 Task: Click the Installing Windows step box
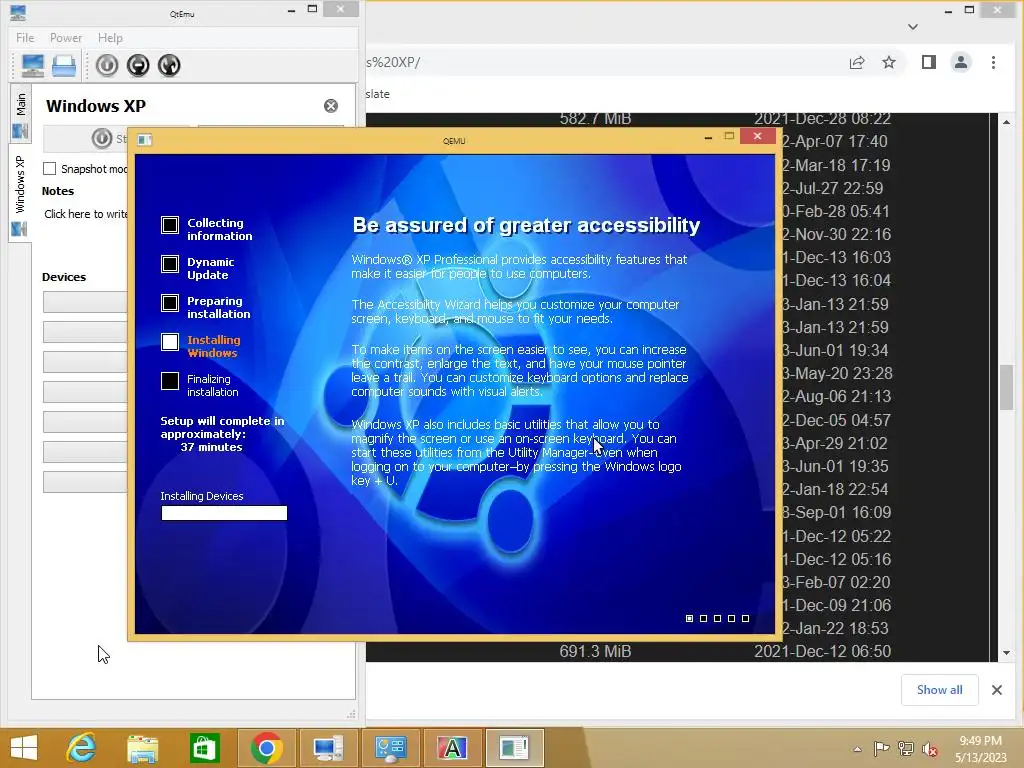point(170,342)
